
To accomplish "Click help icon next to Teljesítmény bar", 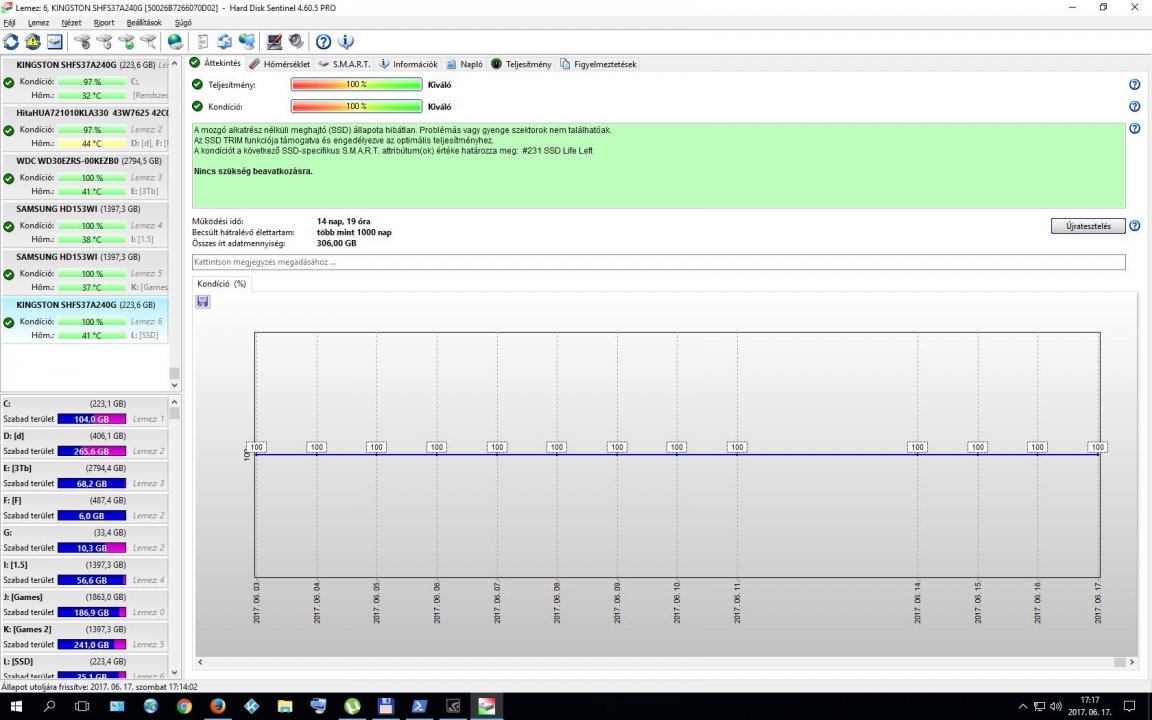I will coord(1134,84).
